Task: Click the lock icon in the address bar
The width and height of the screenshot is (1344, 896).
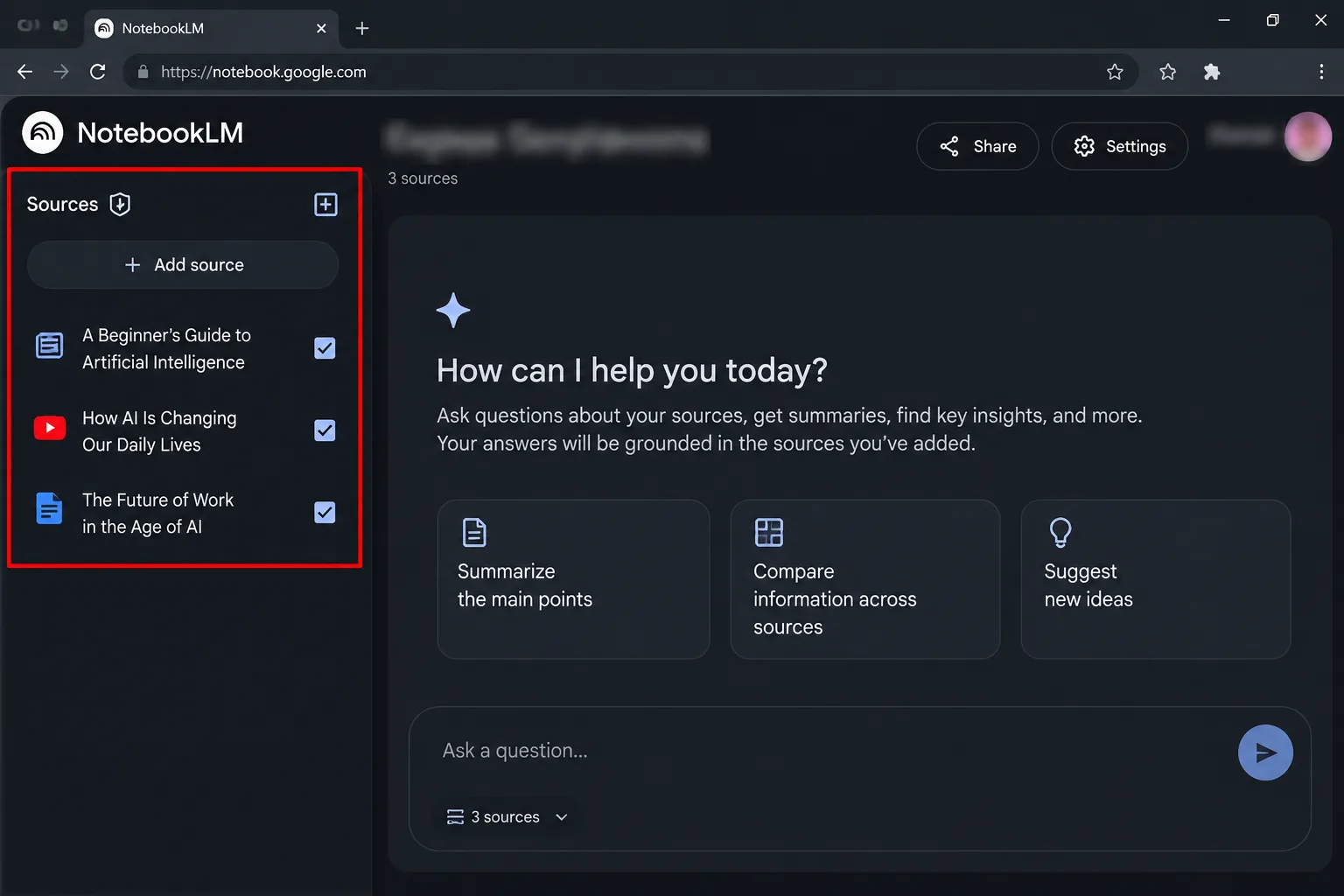Action: (x=143, y=72)
